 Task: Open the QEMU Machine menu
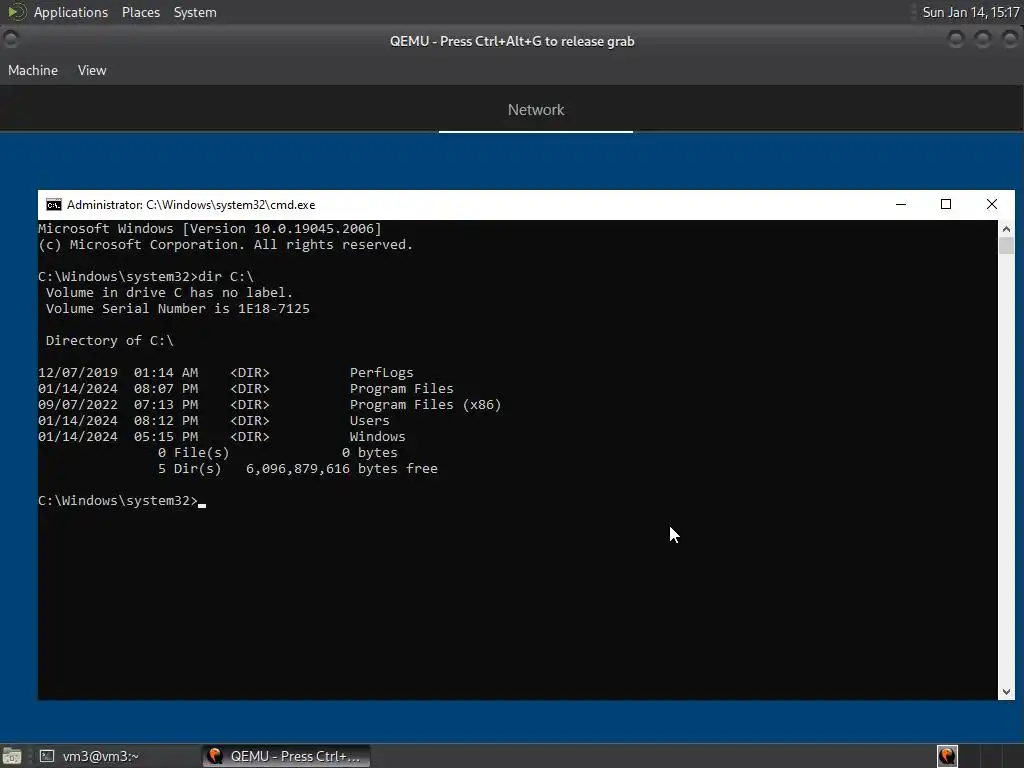click(33, 70)
